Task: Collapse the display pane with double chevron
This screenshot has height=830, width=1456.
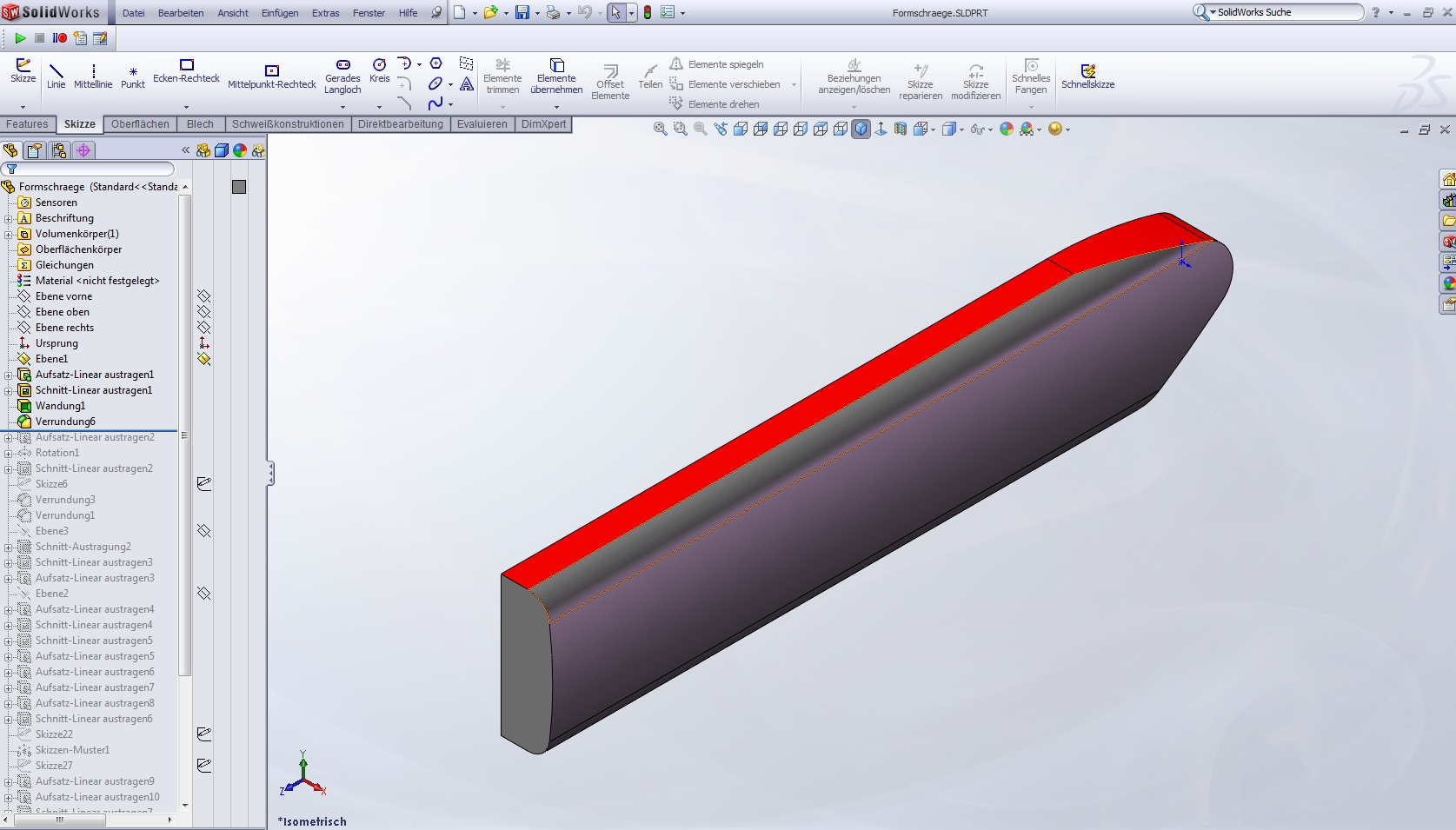Action: pyautogui.click(x=185, y=150)
